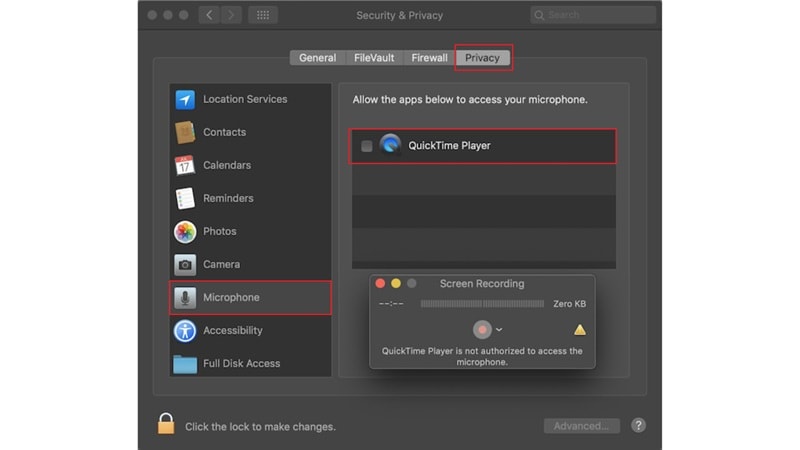Screen dimensions: 800x450
Task: Click the Zero KB file size text
Action: point(569,304)
